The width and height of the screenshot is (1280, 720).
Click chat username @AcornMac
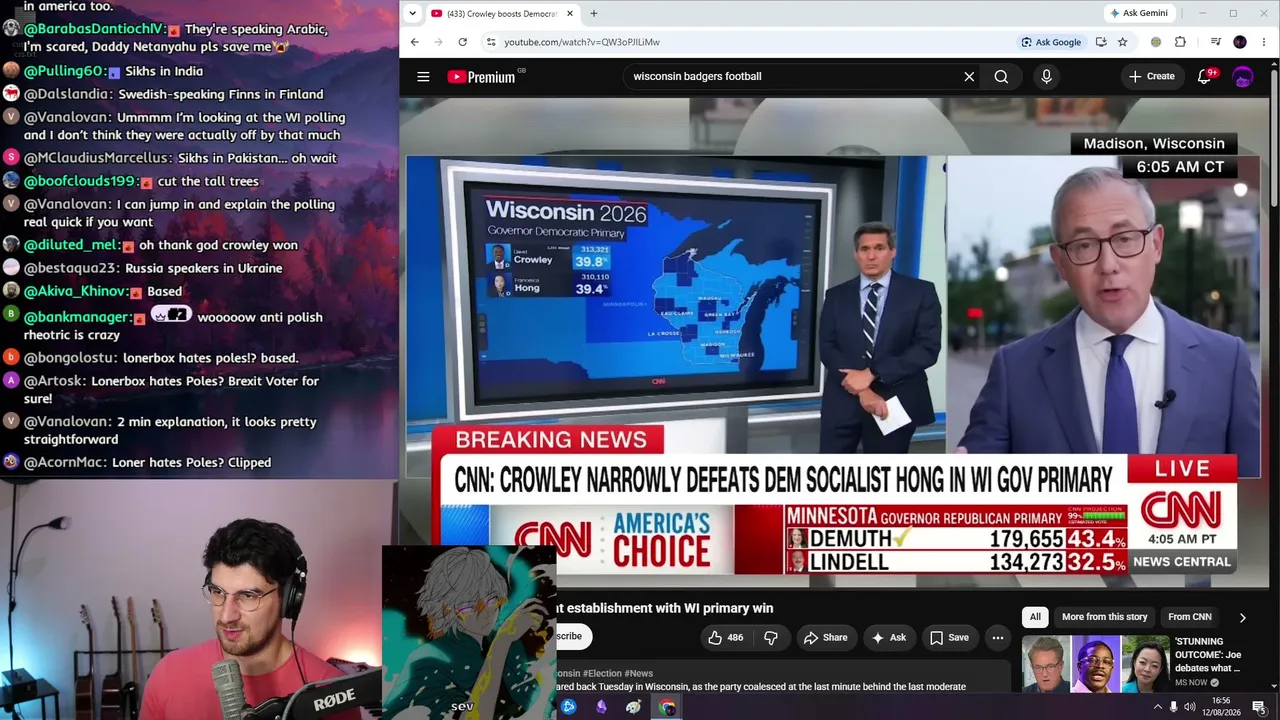(x=64, y=463)
